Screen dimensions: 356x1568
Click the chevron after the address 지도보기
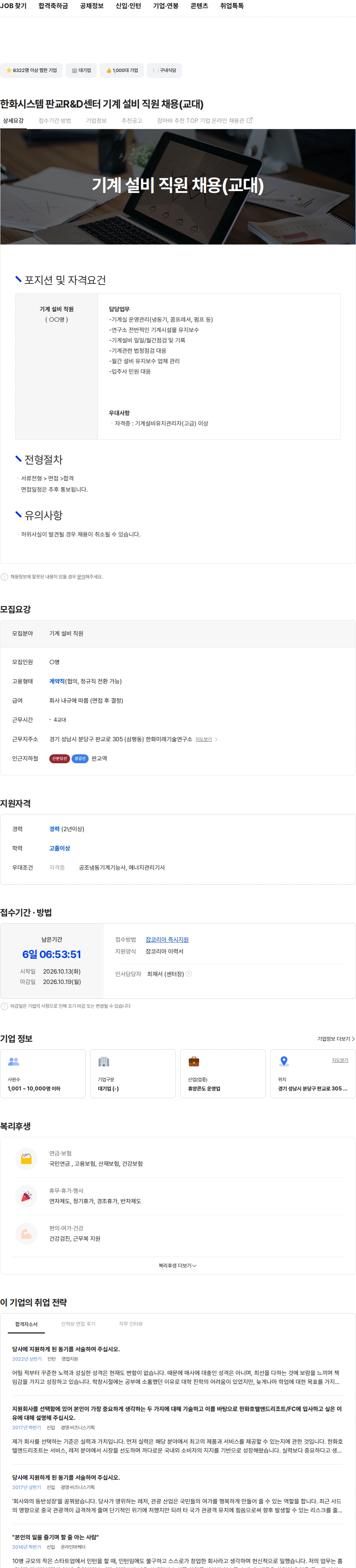[x=216, y=739]
